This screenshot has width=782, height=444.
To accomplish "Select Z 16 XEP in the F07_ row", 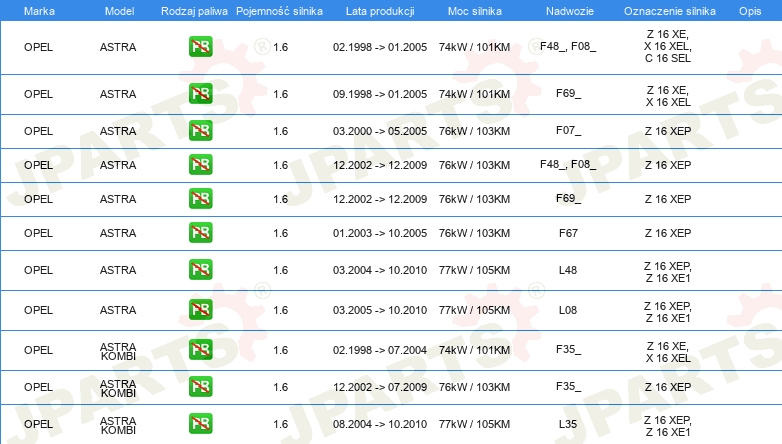I will point(668,131).
